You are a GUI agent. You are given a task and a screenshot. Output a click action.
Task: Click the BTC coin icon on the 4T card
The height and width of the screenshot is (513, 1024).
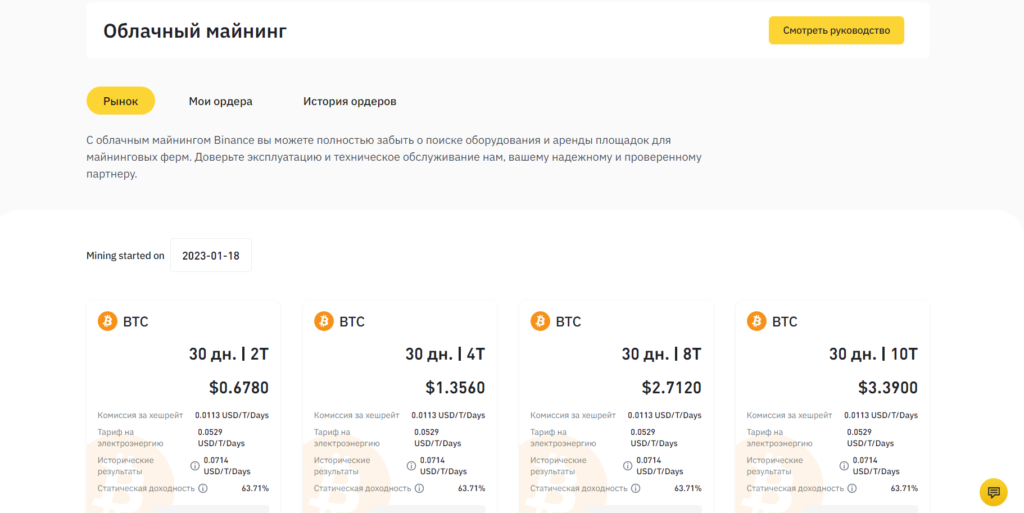coord(324,321)
